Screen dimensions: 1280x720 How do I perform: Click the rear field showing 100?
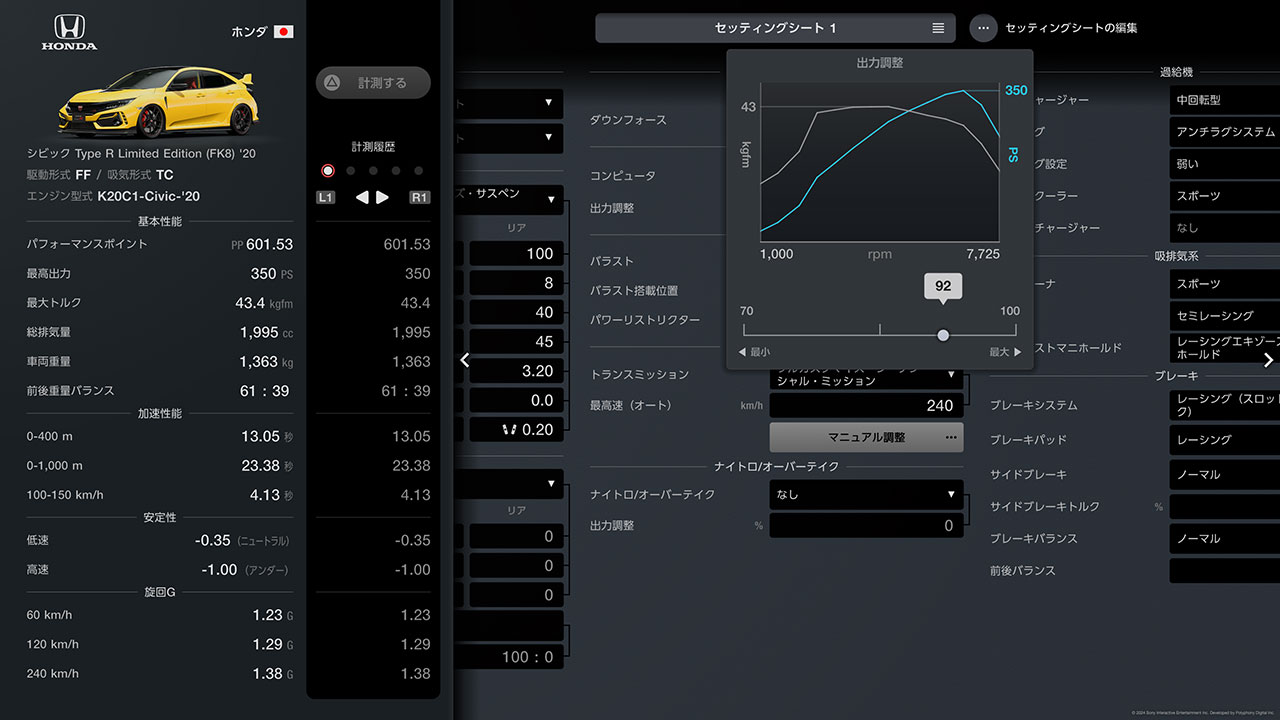point(517,254)
